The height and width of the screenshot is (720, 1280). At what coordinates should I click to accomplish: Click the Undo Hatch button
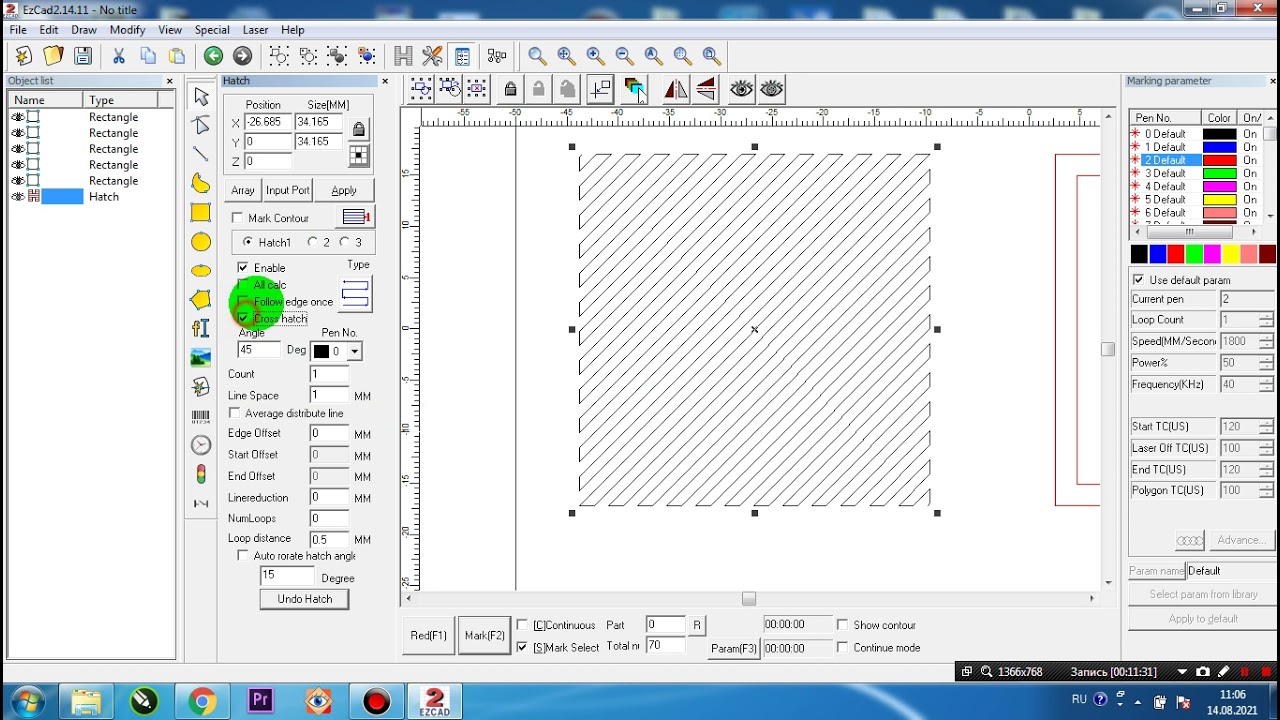pos(304,599)
